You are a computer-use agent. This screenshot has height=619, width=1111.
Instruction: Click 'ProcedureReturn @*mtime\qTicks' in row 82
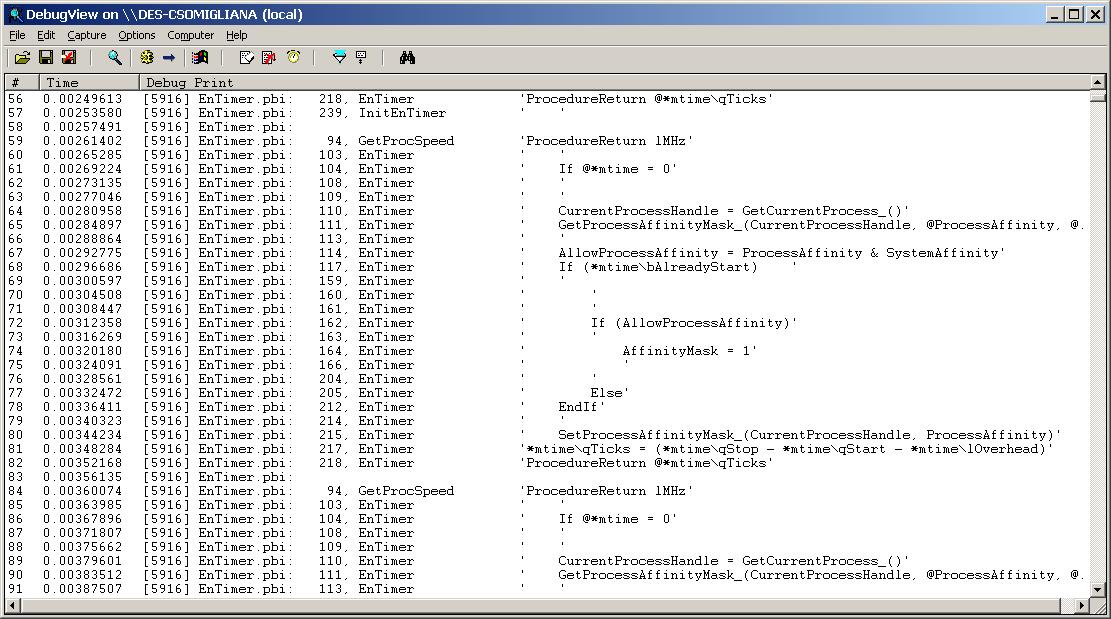(647, 463)
